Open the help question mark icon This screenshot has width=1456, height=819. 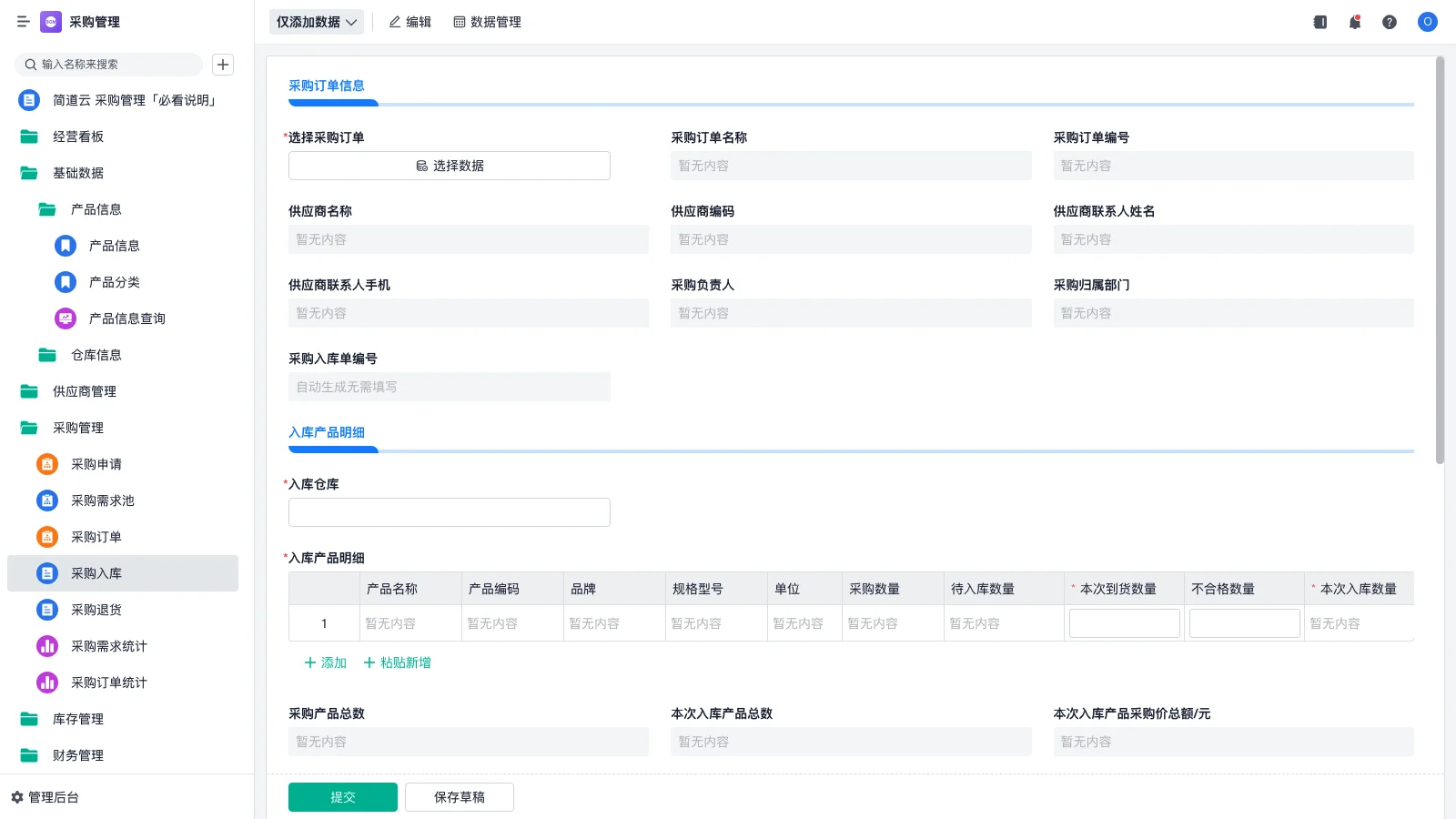[1390, 22]
